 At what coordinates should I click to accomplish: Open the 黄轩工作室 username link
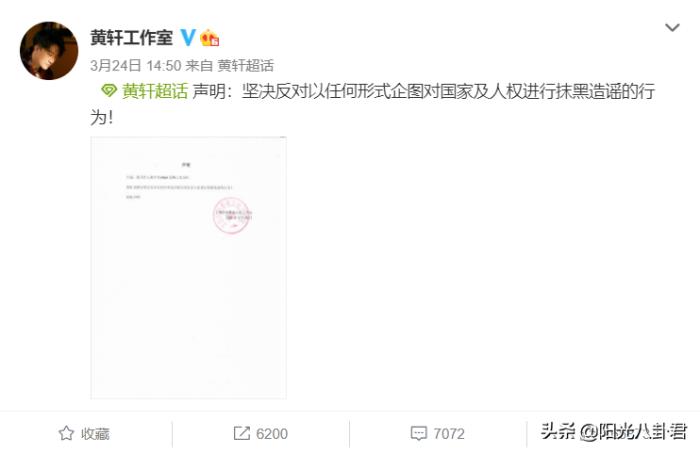tap(131, 37)
